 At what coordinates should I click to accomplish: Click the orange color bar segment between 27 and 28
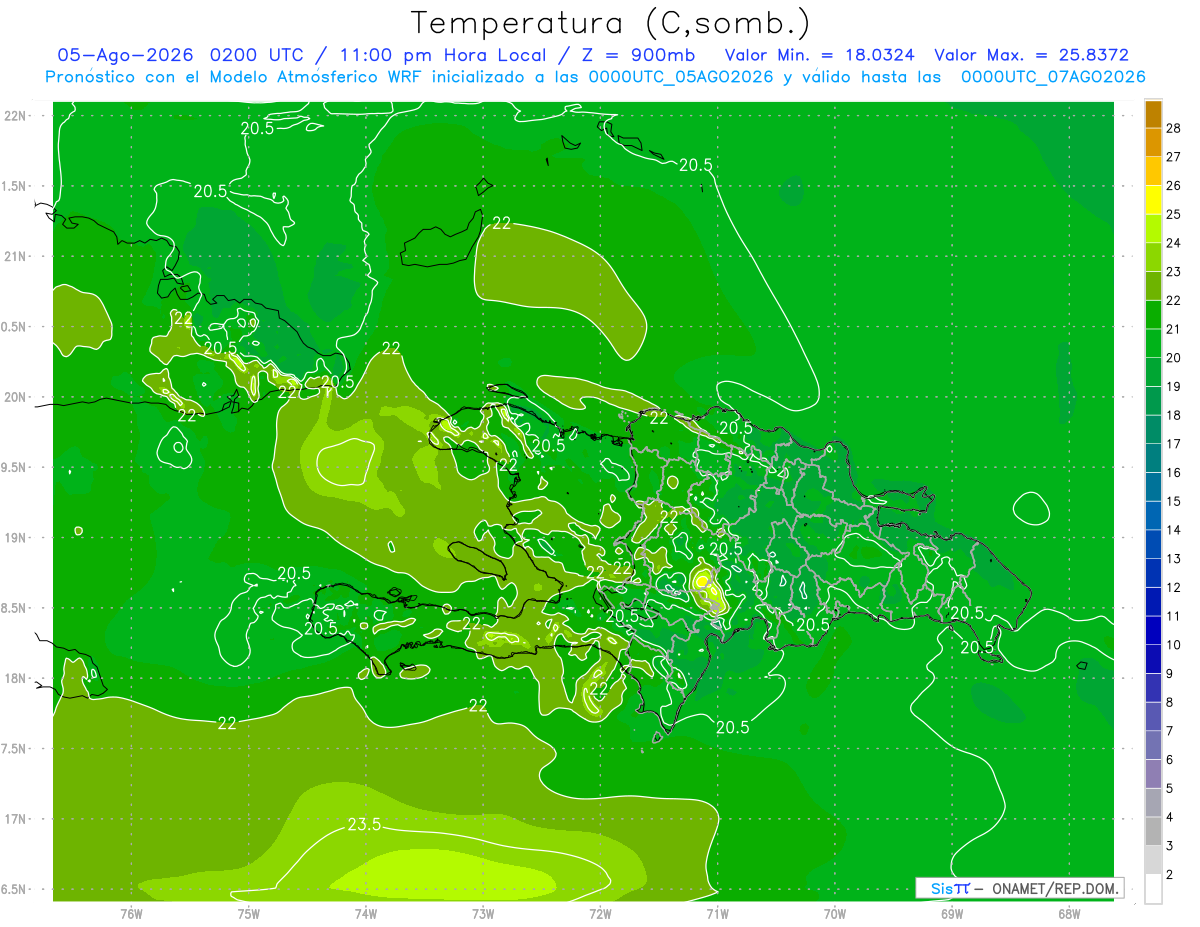pyautogui.click(x=1153, y=142)
